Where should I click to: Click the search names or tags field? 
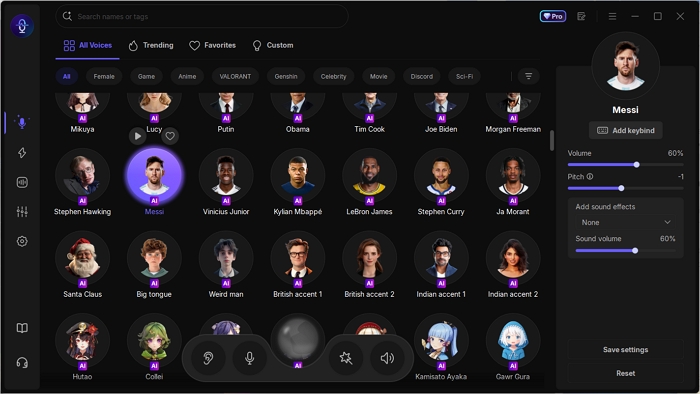click(202, 17)
